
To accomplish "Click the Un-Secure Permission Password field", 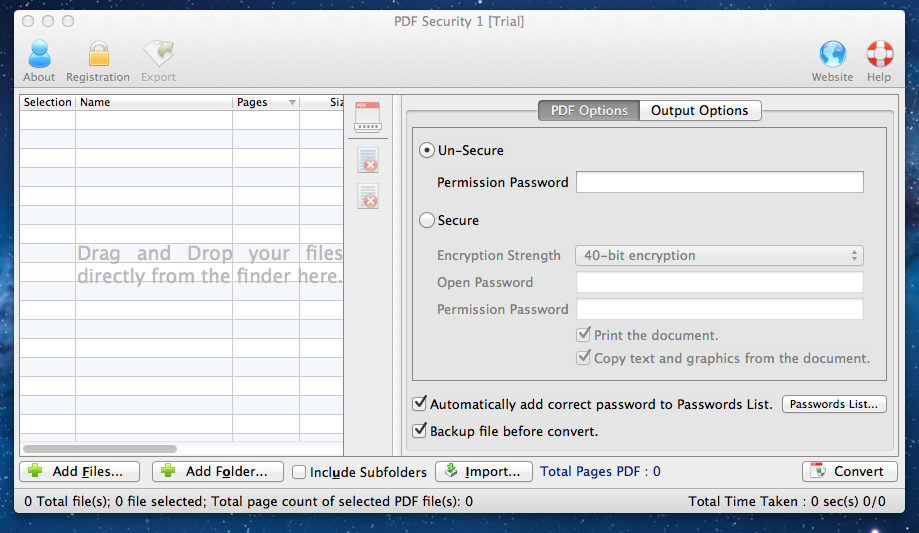I will (x=720, y=182).
